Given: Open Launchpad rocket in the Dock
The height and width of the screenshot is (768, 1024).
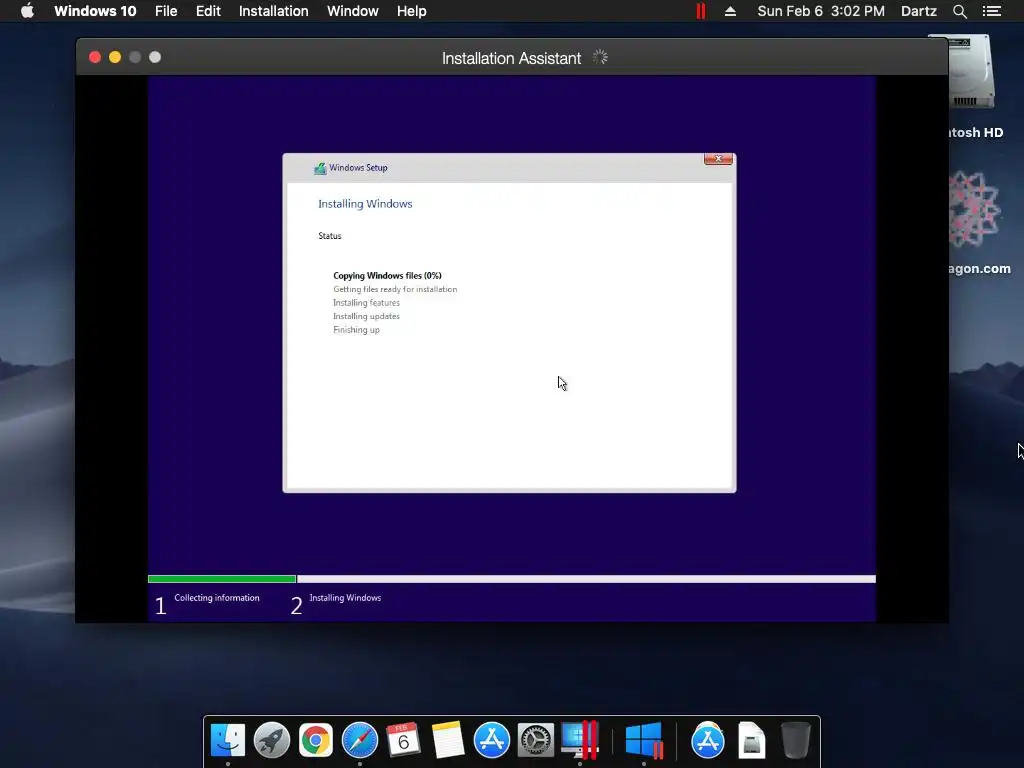Looking at the screenshot, I should click(272, 740).
